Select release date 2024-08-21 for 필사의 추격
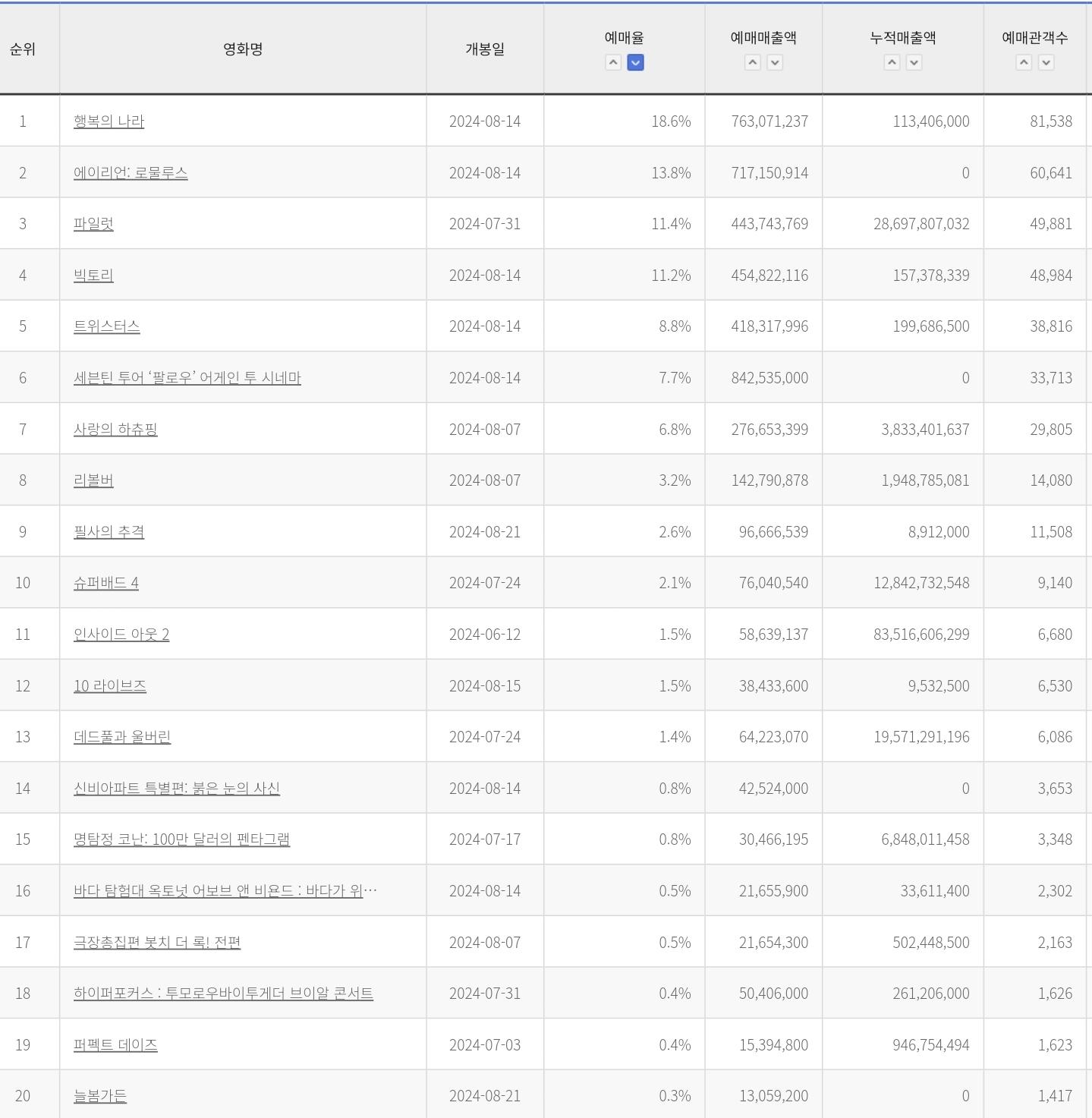Screen dimensions: 1092x1118 coord(485,532)
